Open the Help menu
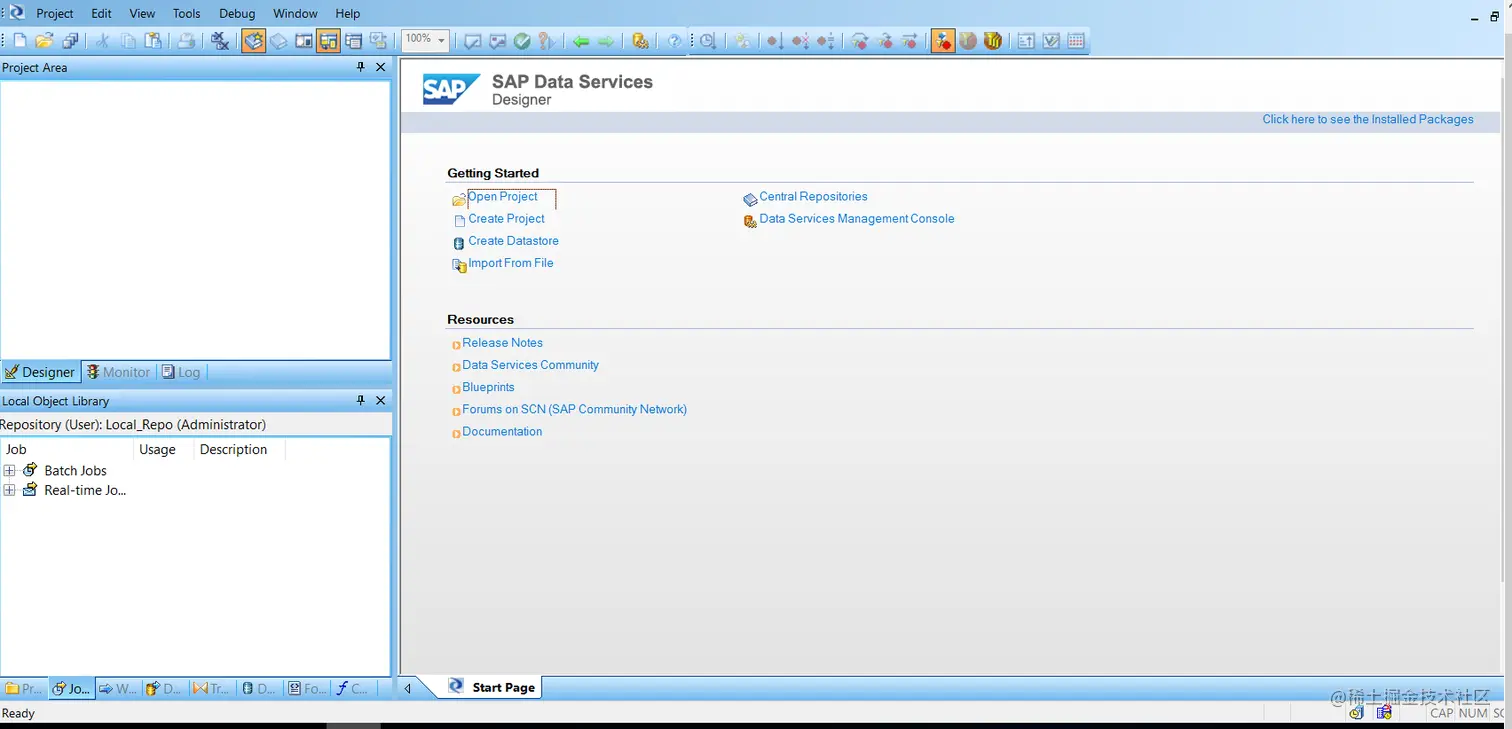 click(x=348, y=13)
